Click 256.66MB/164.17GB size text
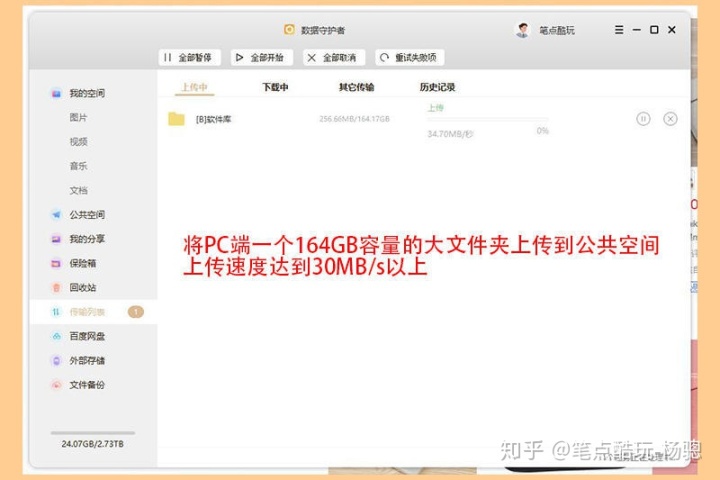The height and width of the screenshot is (480, 720). tap(354, 119)
